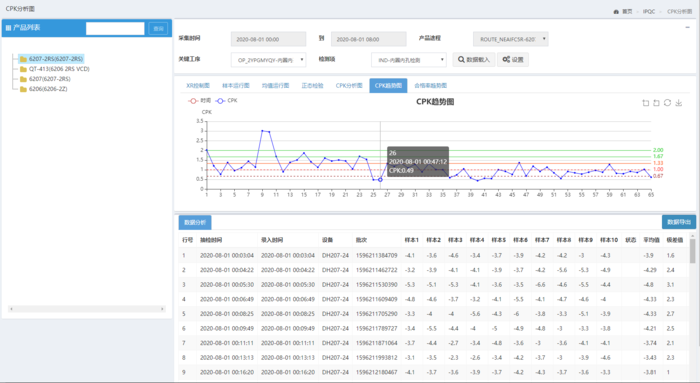Toggle the CPK series in the chart legend

(x=226, y=101)
